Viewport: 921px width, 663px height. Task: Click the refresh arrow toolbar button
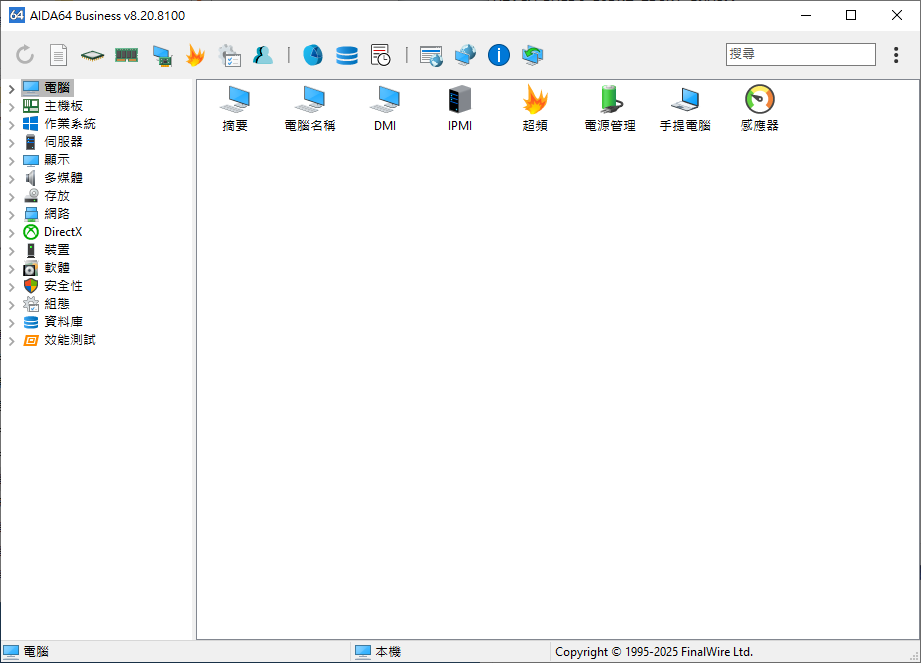click(25, 55)
